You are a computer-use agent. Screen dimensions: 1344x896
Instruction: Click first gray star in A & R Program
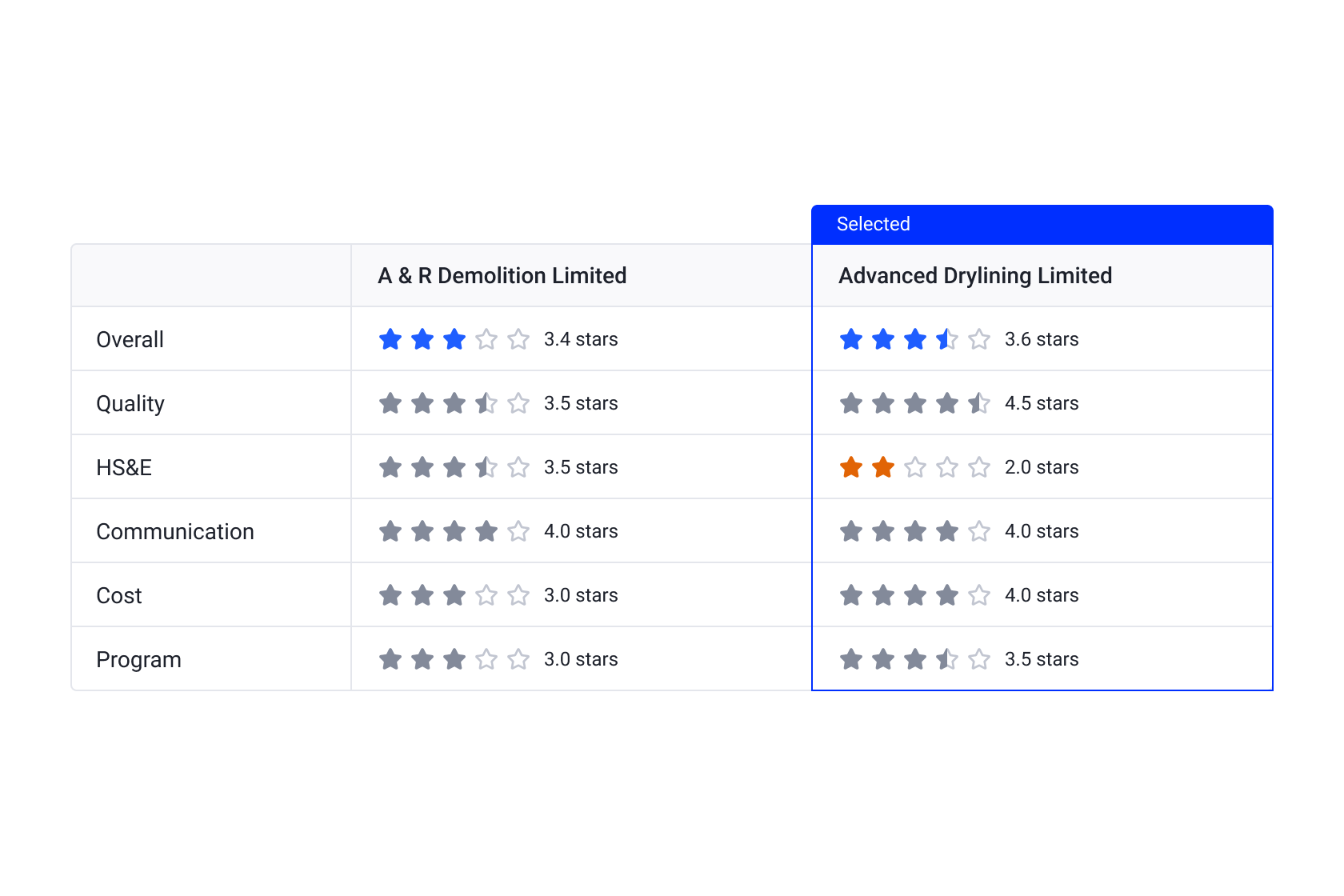point(390,659)
